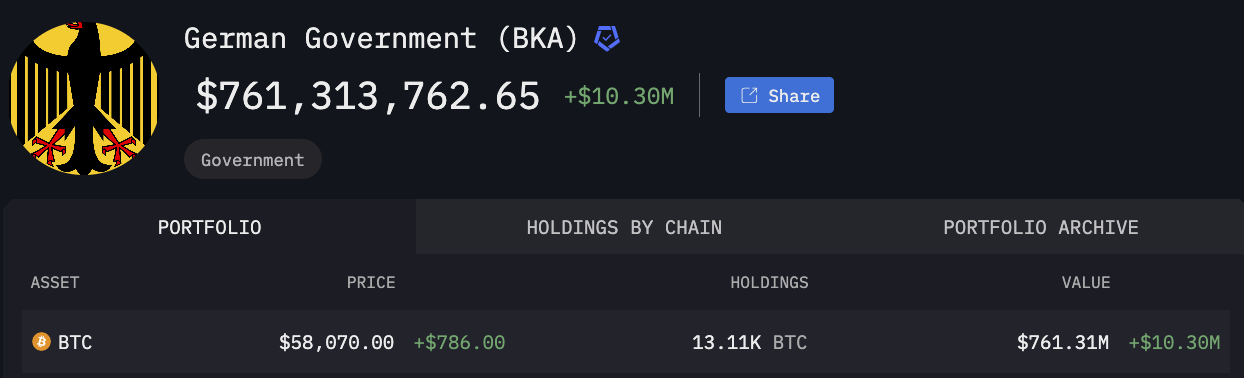Click the blue verified badge icon
The height and width of the screenshot is (378, 1244).
607,39
